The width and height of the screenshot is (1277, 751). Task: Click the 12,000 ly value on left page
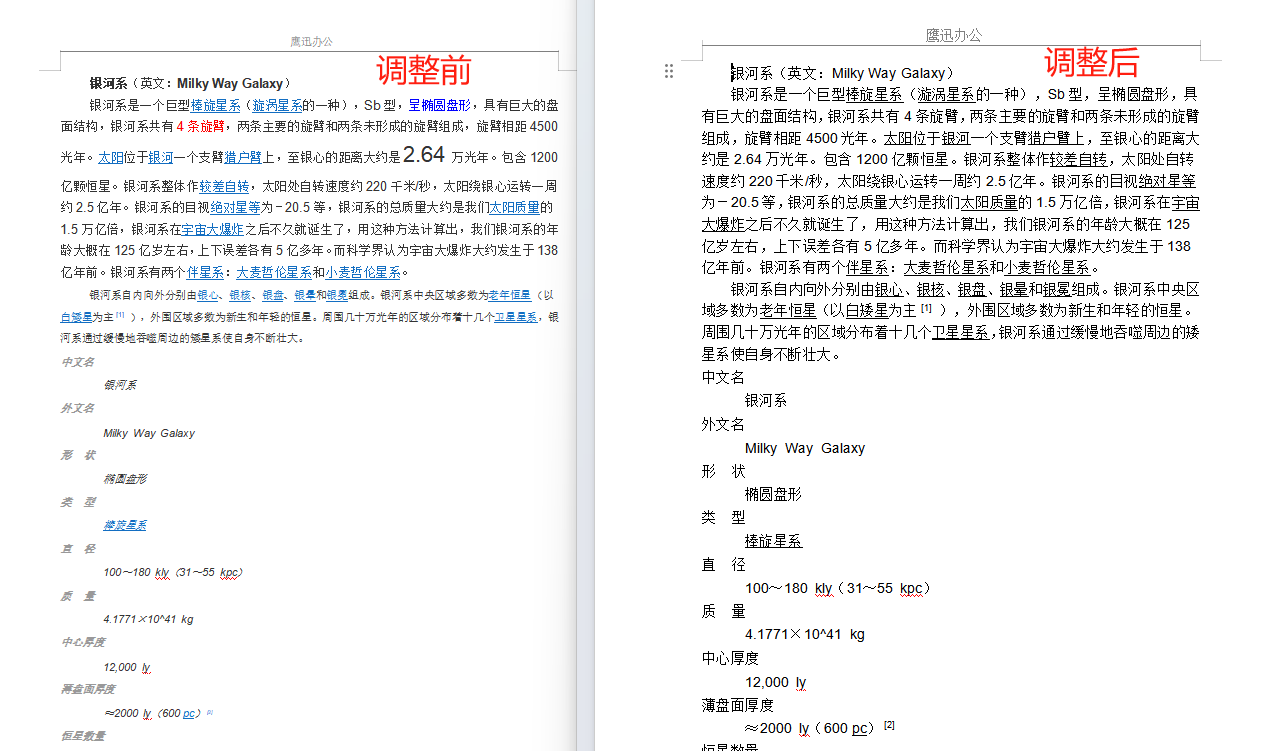click(127, 667)
